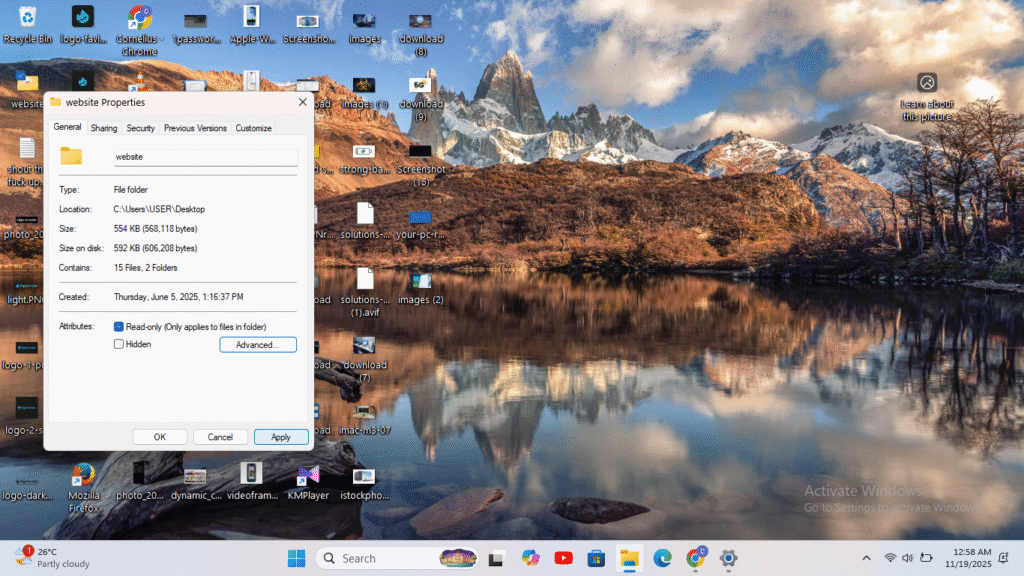Click the Microsoft Edge taskbar icon
Viewport: 1024px width, 576px height.
[x=662, y=558]
